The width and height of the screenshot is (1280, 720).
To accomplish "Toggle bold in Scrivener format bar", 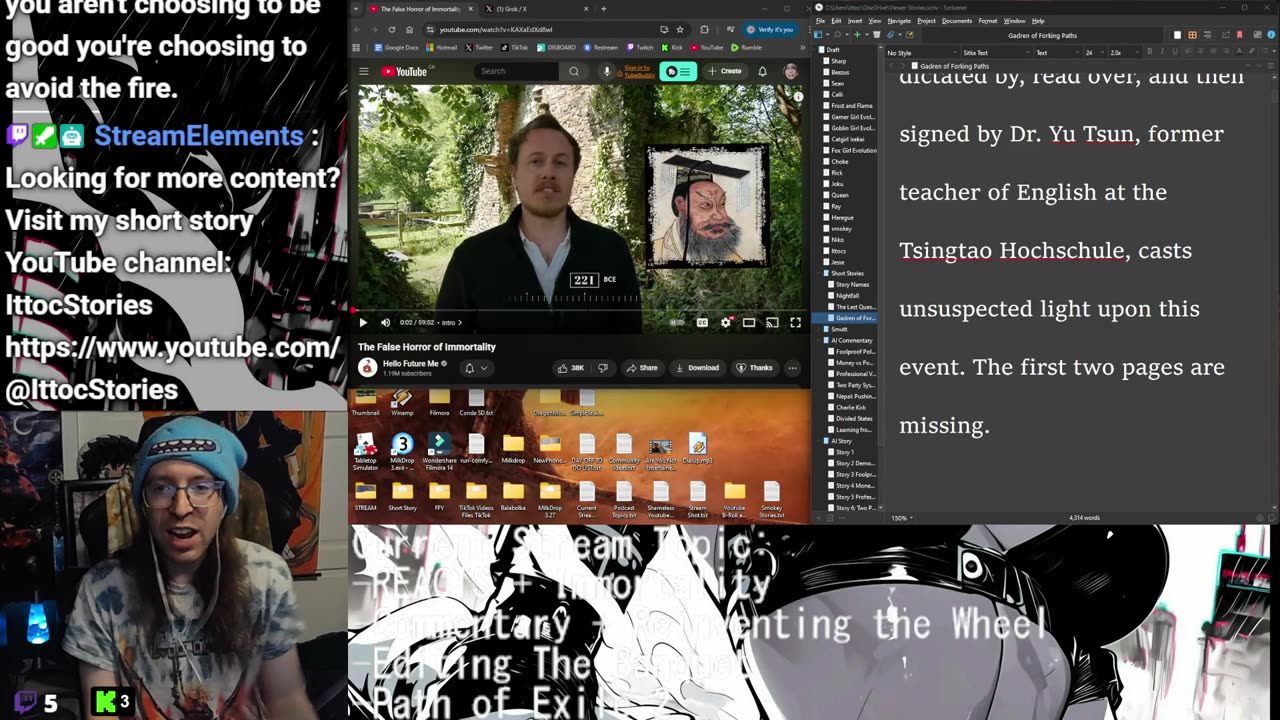I will tap(1149, 52).
